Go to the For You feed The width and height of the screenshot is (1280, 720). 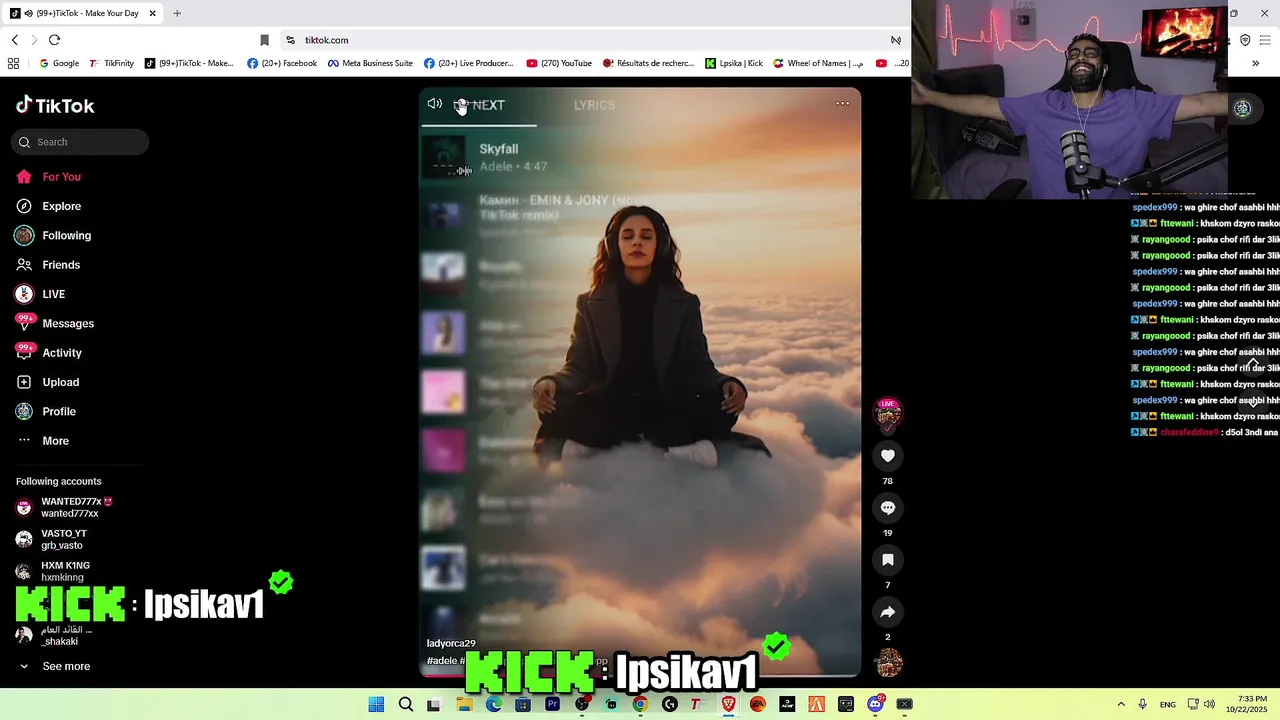coord(61,177)
